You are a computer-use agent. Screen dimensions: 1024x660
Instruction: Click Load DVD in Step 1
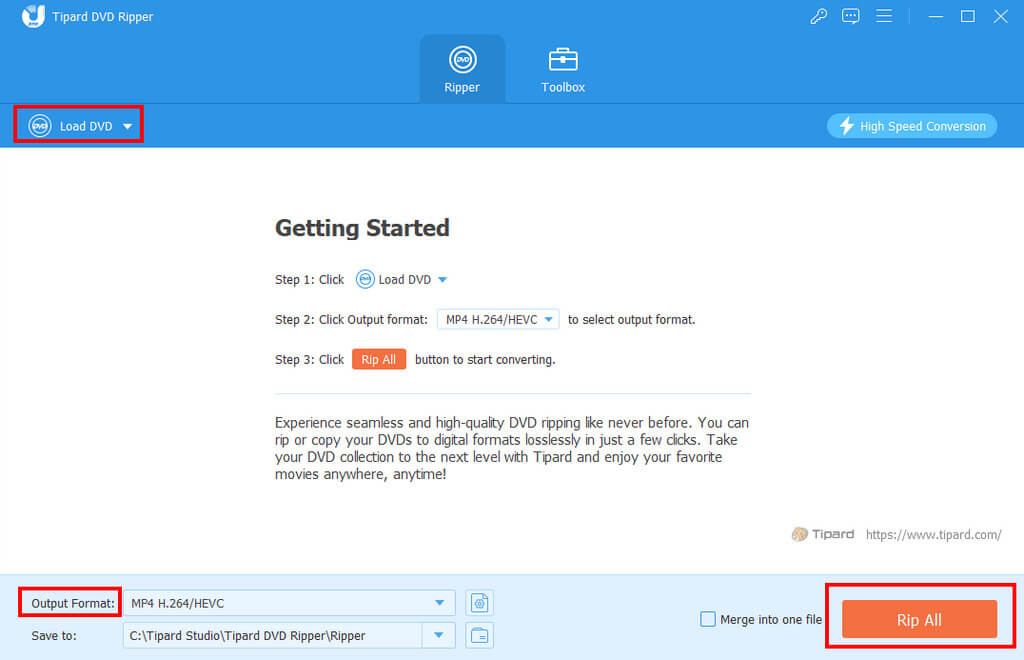404,279
